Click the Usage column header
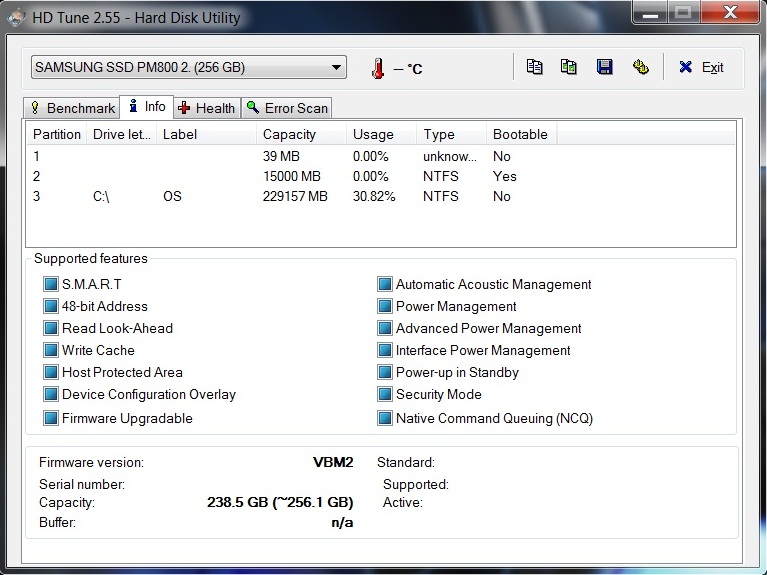Screen dimensions: 767x575 [382, 134]
